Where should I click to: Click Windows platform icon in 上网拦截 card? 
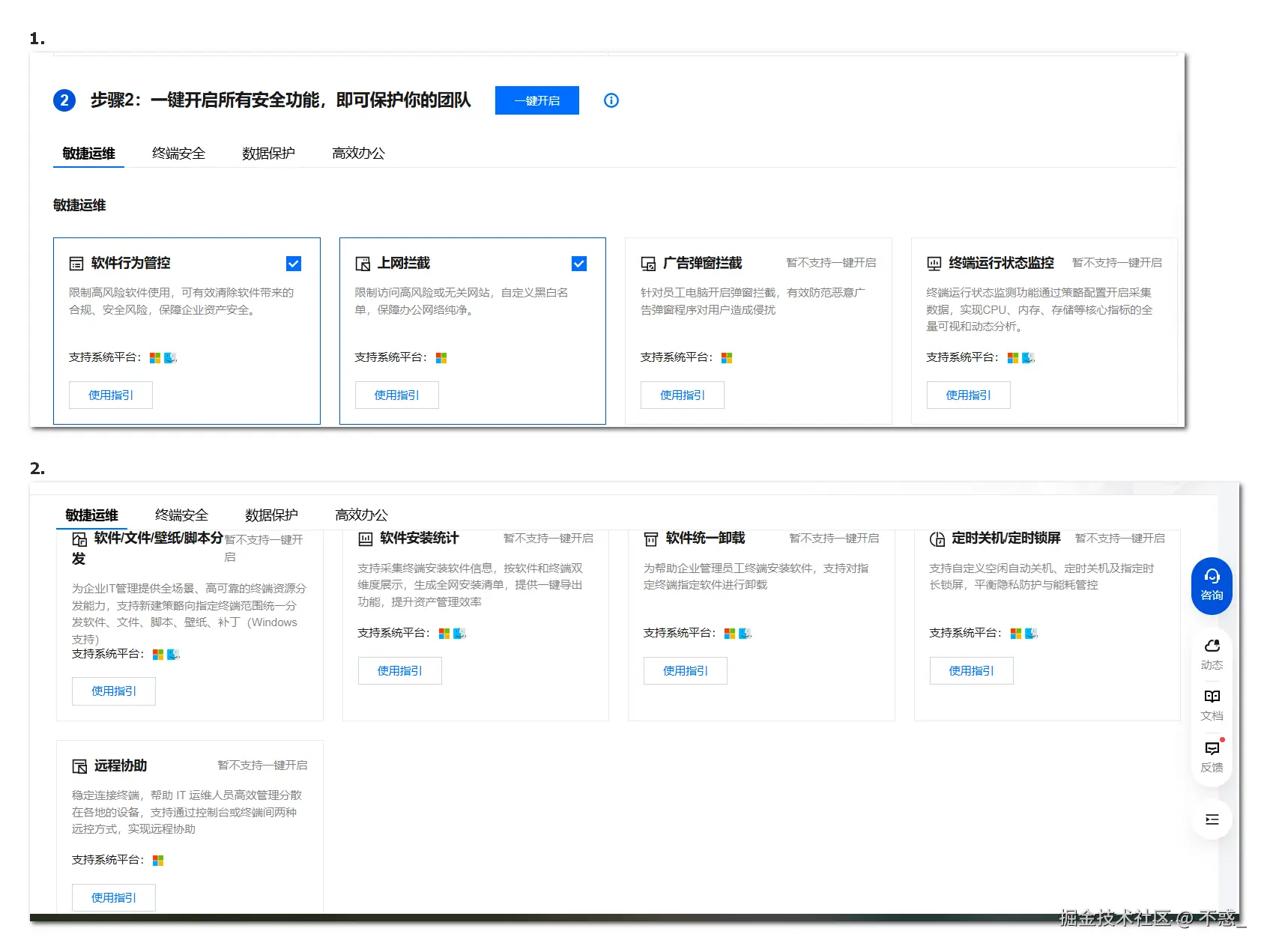(441, 358)
